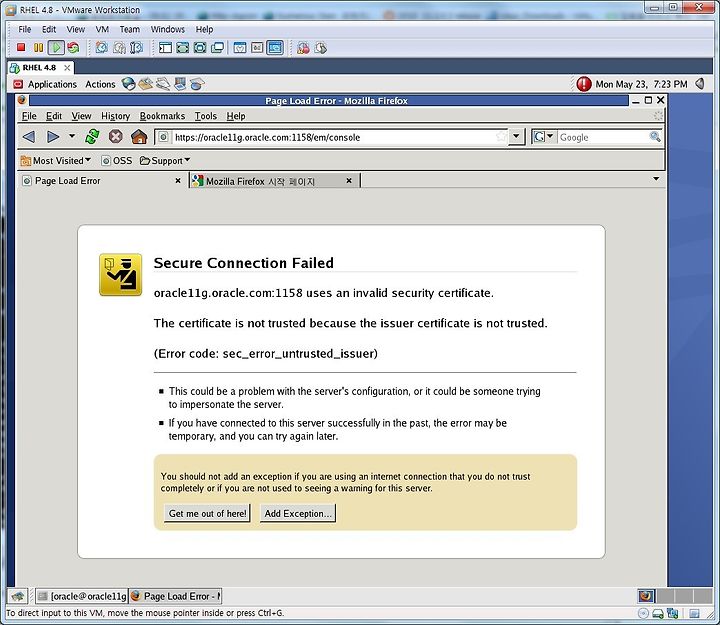The height and width of the screenshot is (625, 720).
Task: Click the red update alert notification icon
Action: [584, 84]
